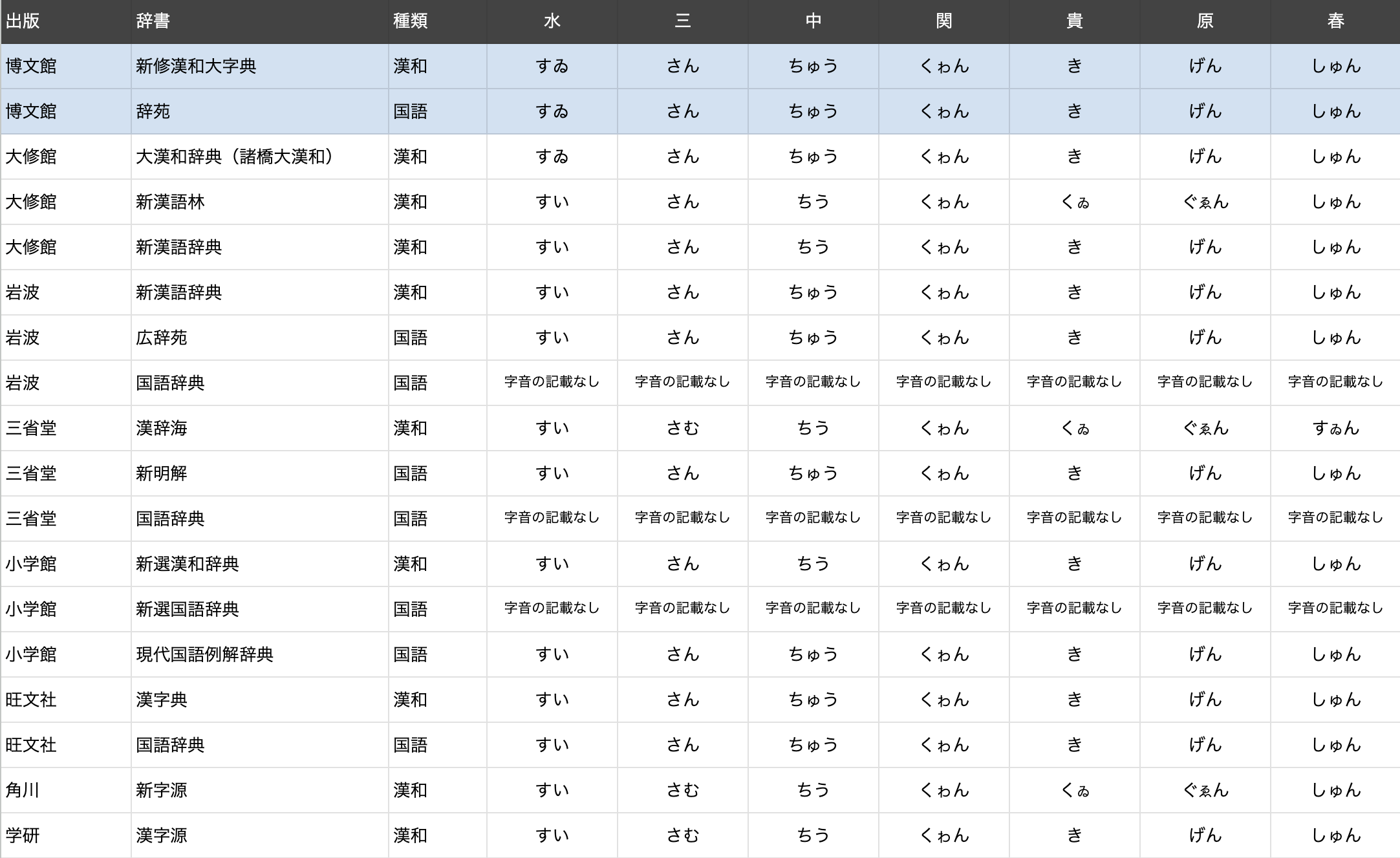Image resolution: width=1400 pixels, height=858 pixels.
Task: Select the 三 column header
Action: click(x=682, y=21)
